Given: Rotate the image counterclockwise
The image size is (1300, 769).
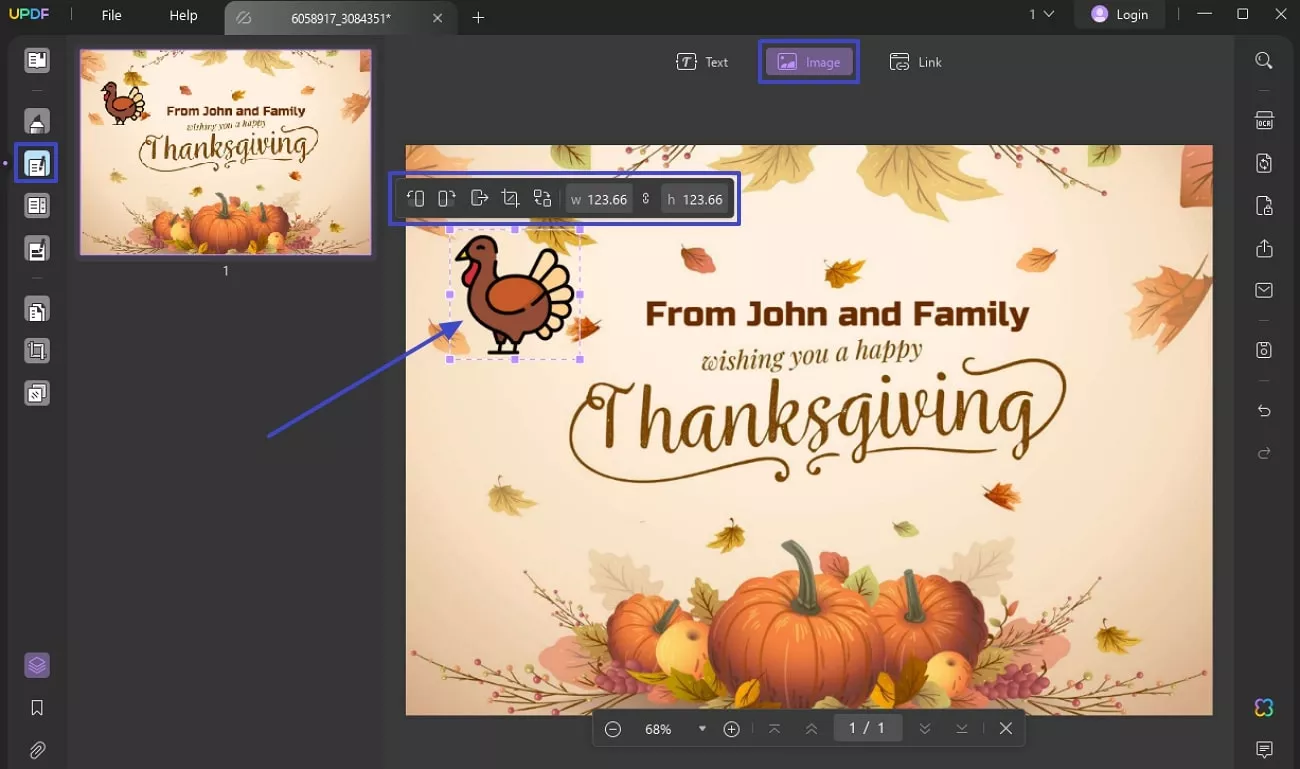Looking at the screenshot, I should click(x=416, y=199).
